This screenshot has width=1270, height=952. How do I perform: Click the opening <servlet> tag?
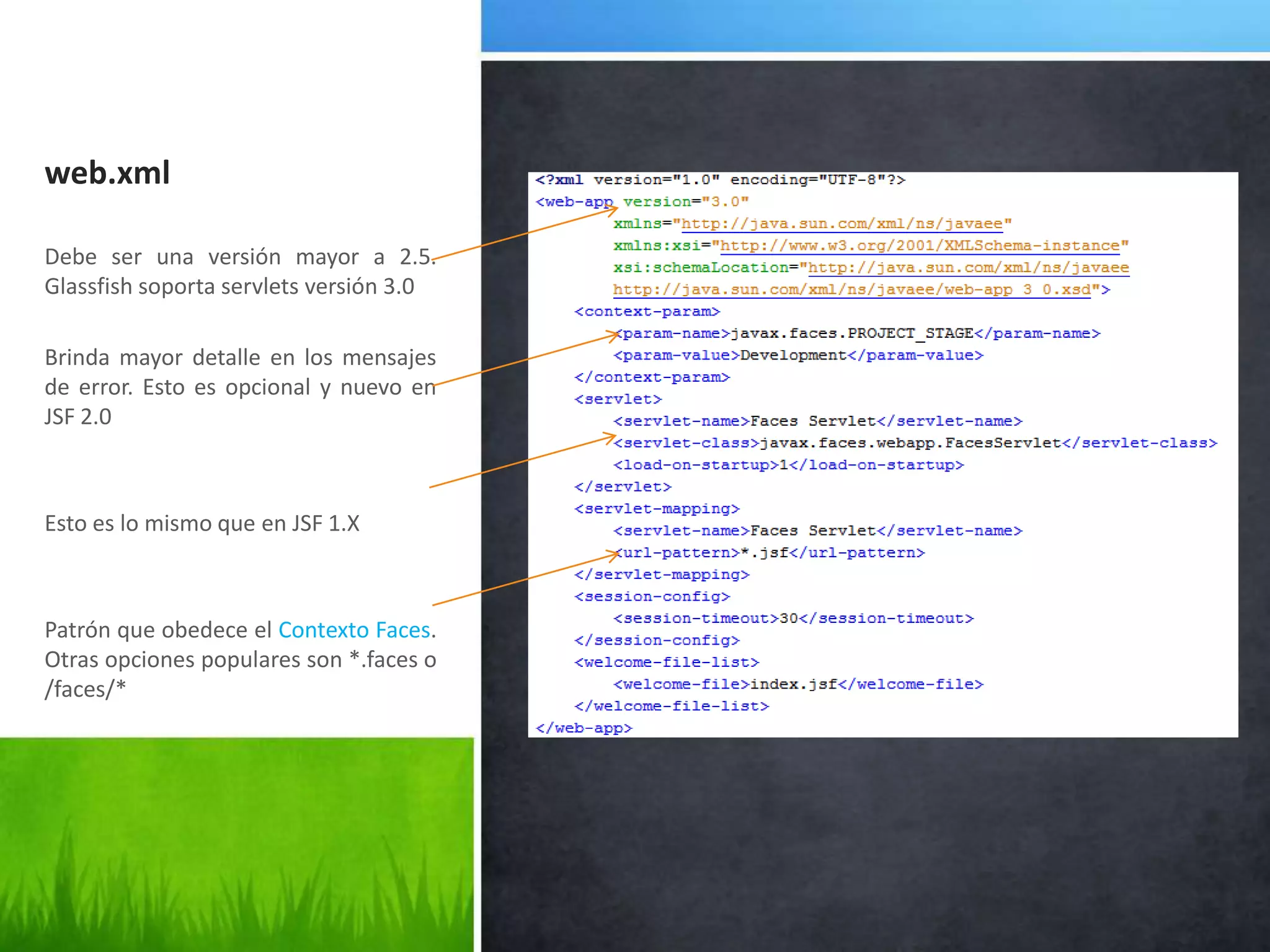(618, 399)
